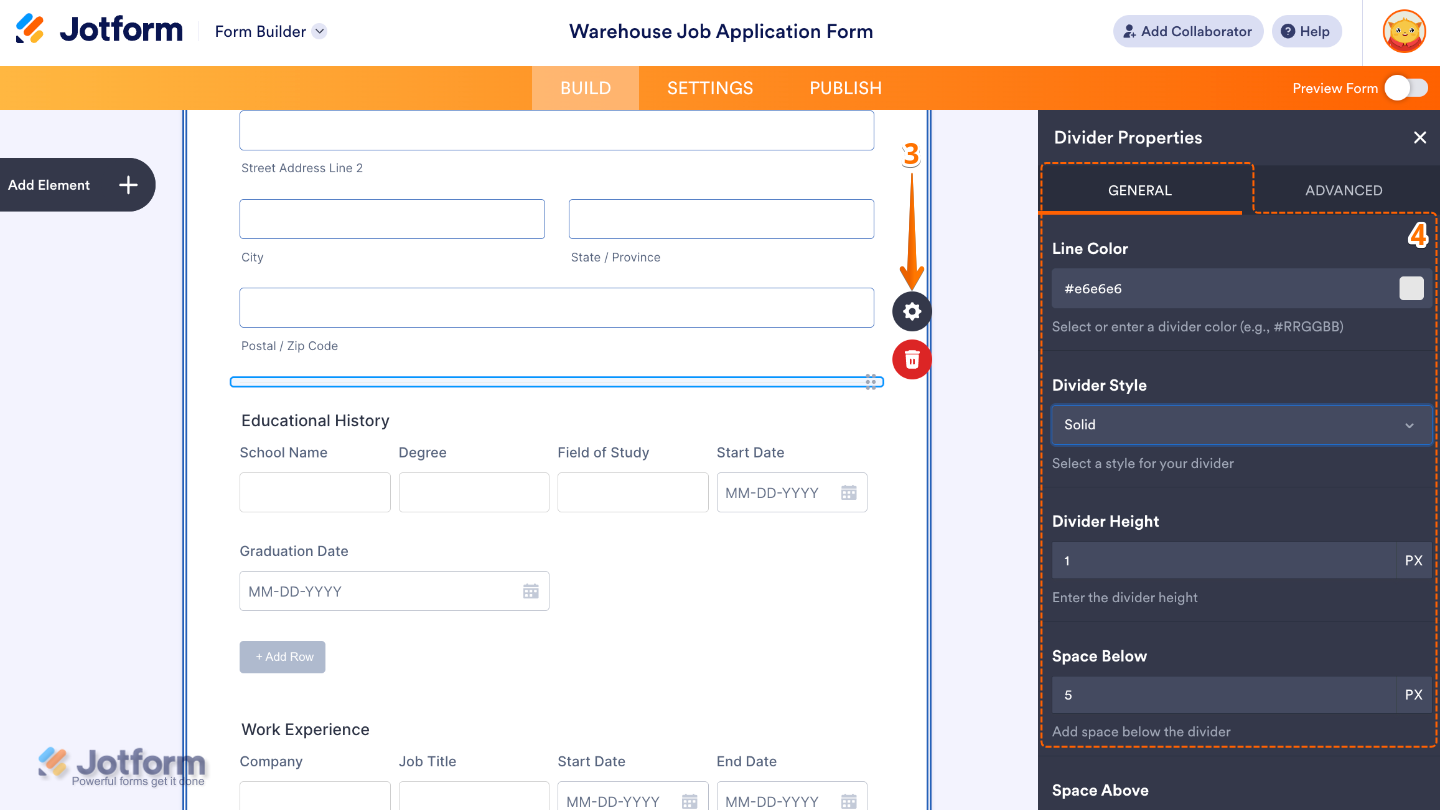Open calendar picker for Educational Start Date
This screenshot has width=1440, height=810.
pos(849,492)
